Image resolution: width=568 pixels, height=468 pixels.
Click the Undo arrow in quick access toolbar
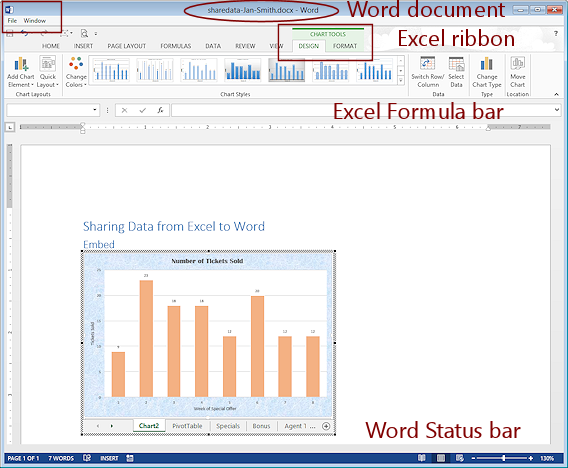click(25, 33)
